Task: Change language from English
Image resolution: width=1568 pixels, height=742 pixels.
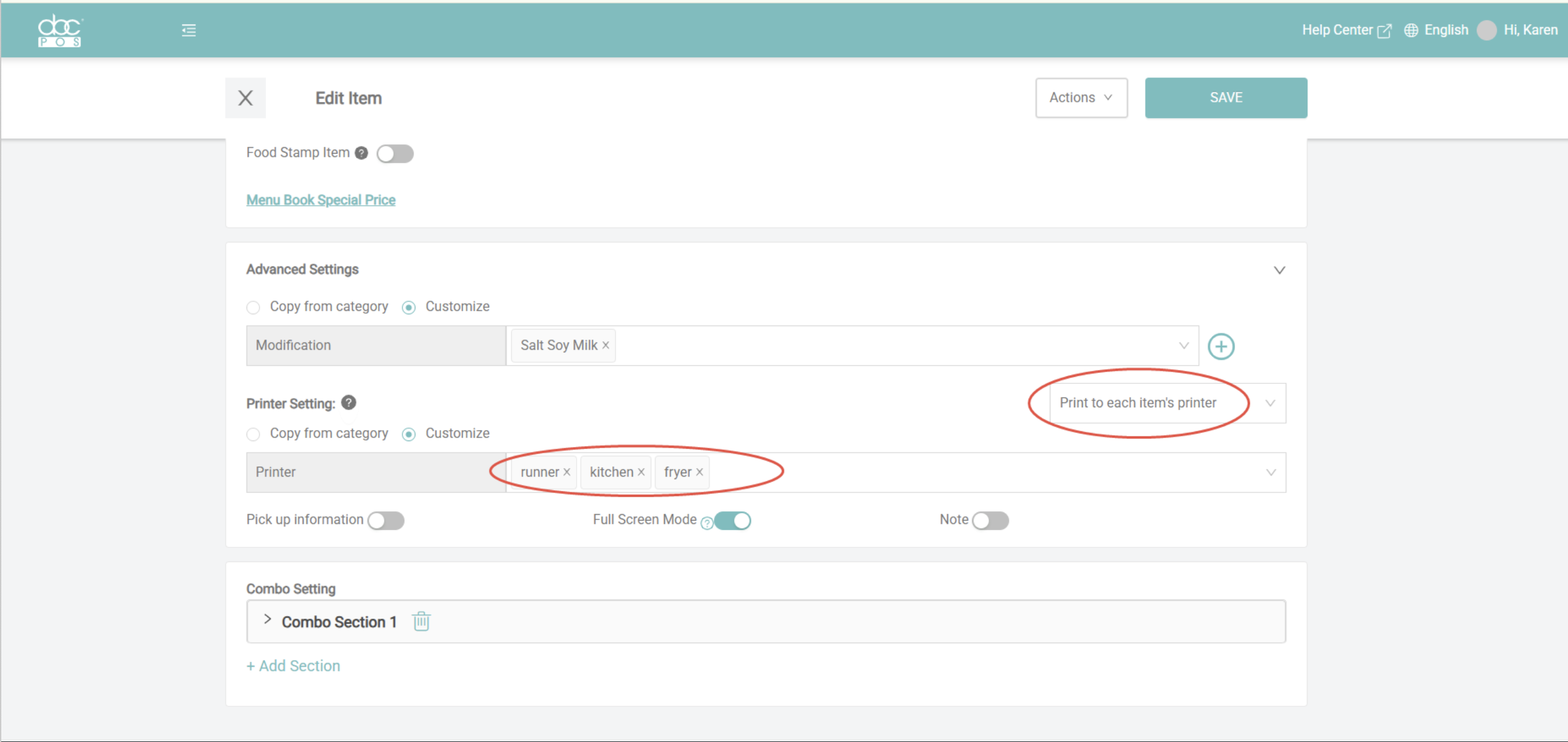Action: pos(1446,30)
